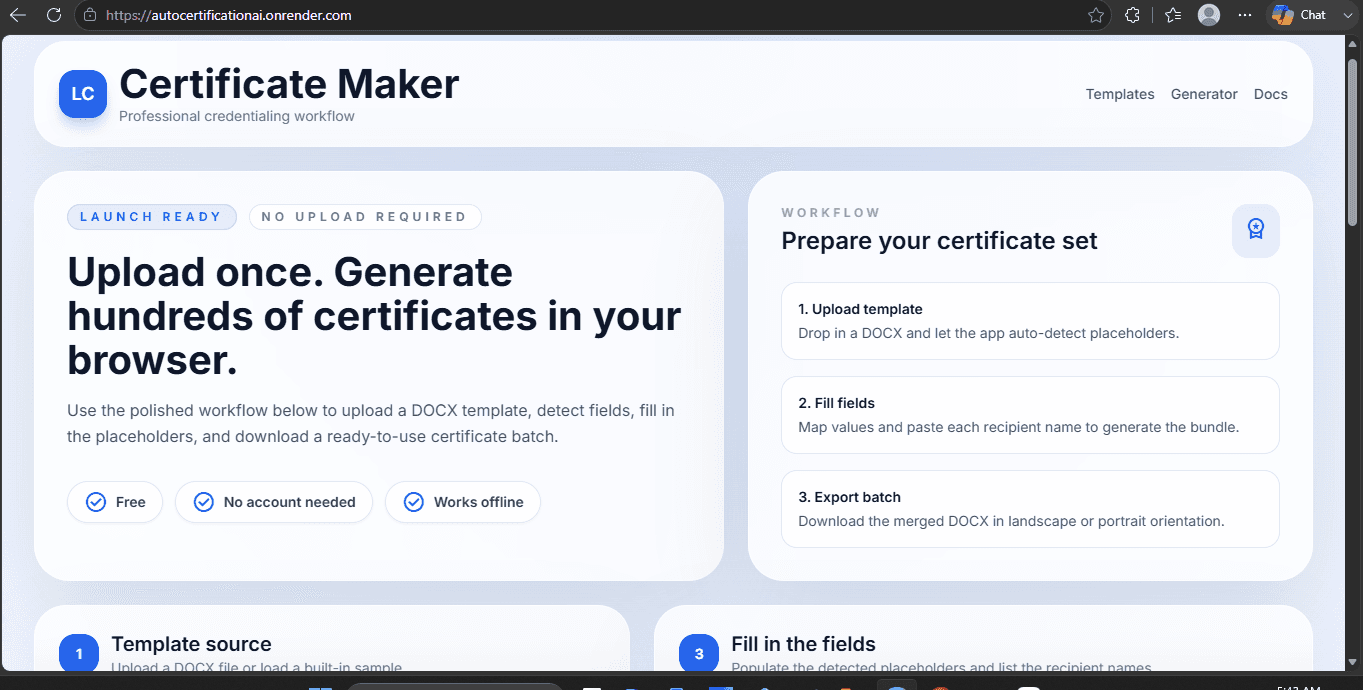1363x690 pixels.
Task: Open the Favorites list icon
Action: click(1173, 15)
